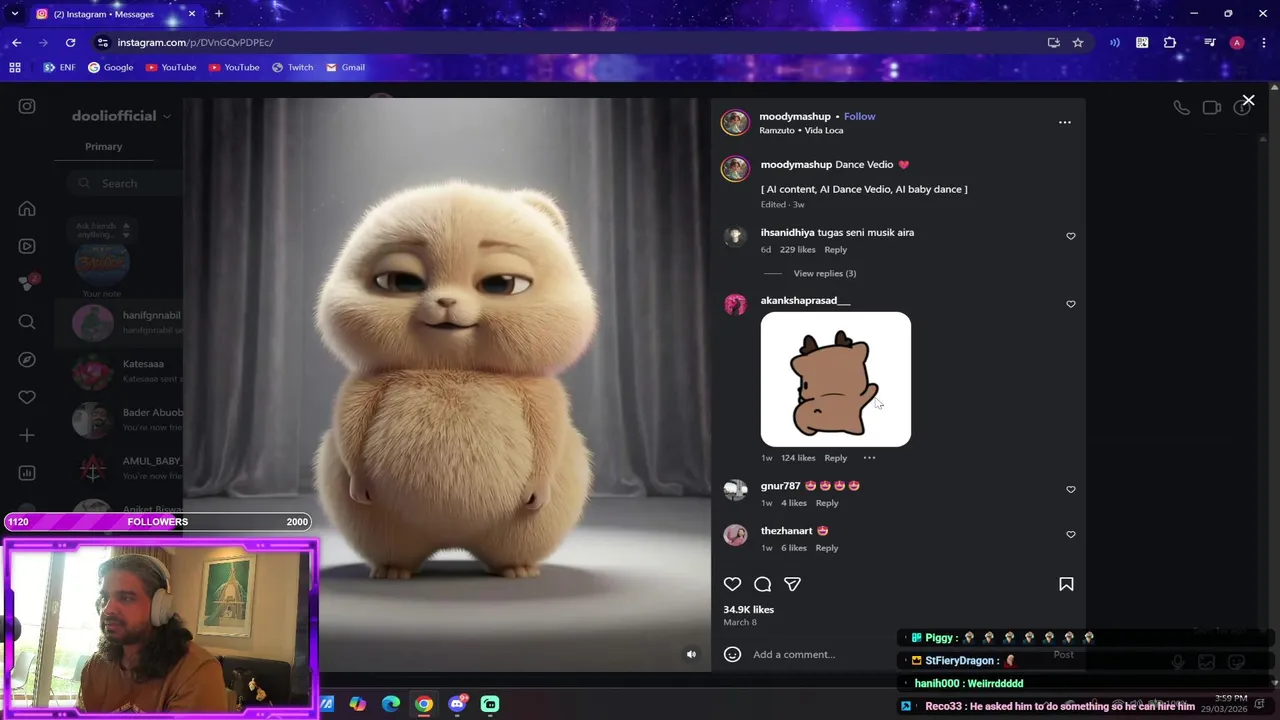Reload the page in Chrome

click(70, 42)
